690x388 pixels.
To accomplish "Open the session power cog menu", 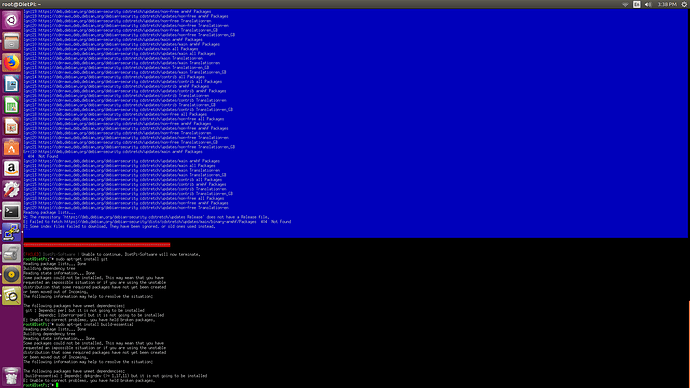I will click(x=684, y=4).
